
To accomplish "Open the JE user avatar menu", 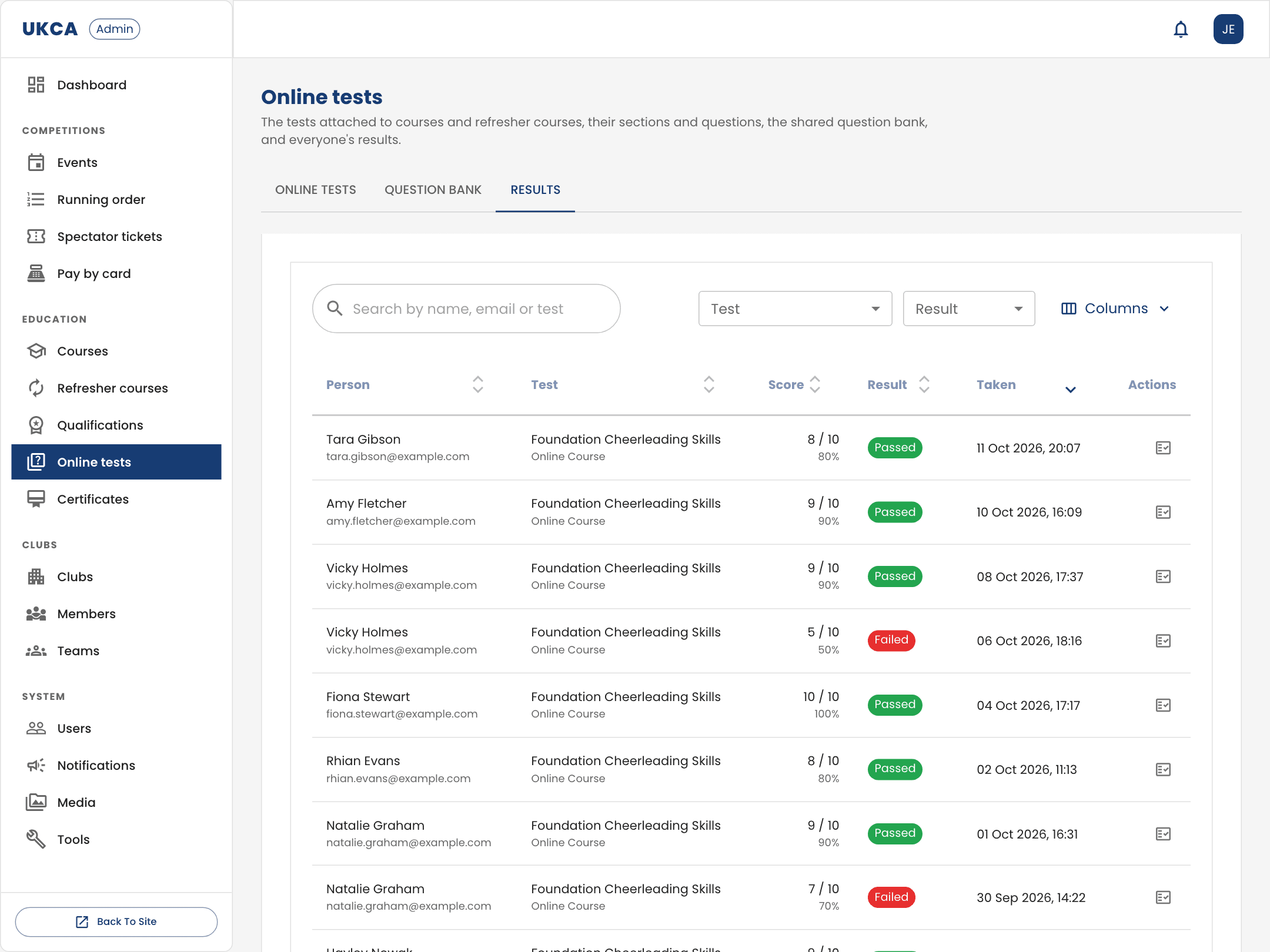I will point(1228,29).
